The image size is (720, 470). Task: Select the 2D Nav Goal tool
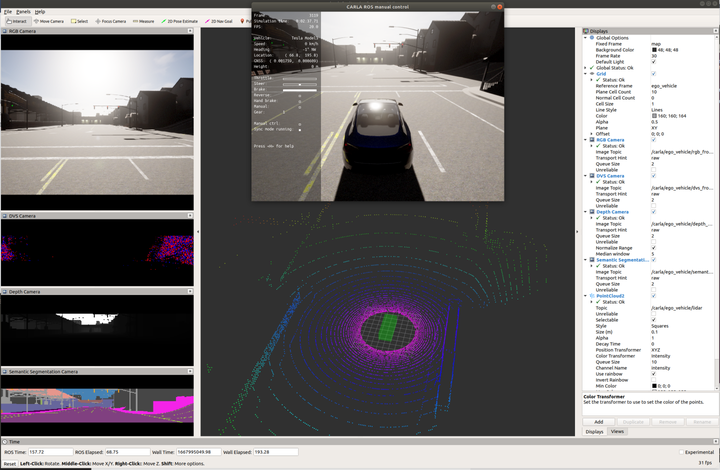[220, 20]
